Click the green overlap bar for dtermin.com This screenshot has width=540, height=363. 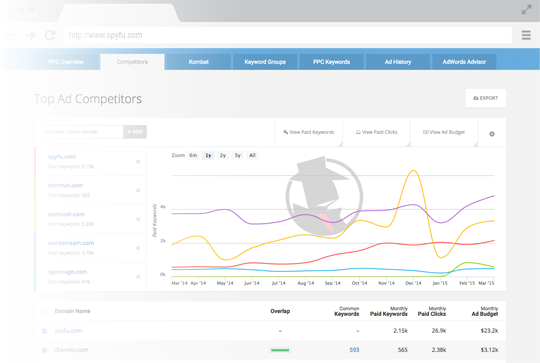tap(280, 350)
